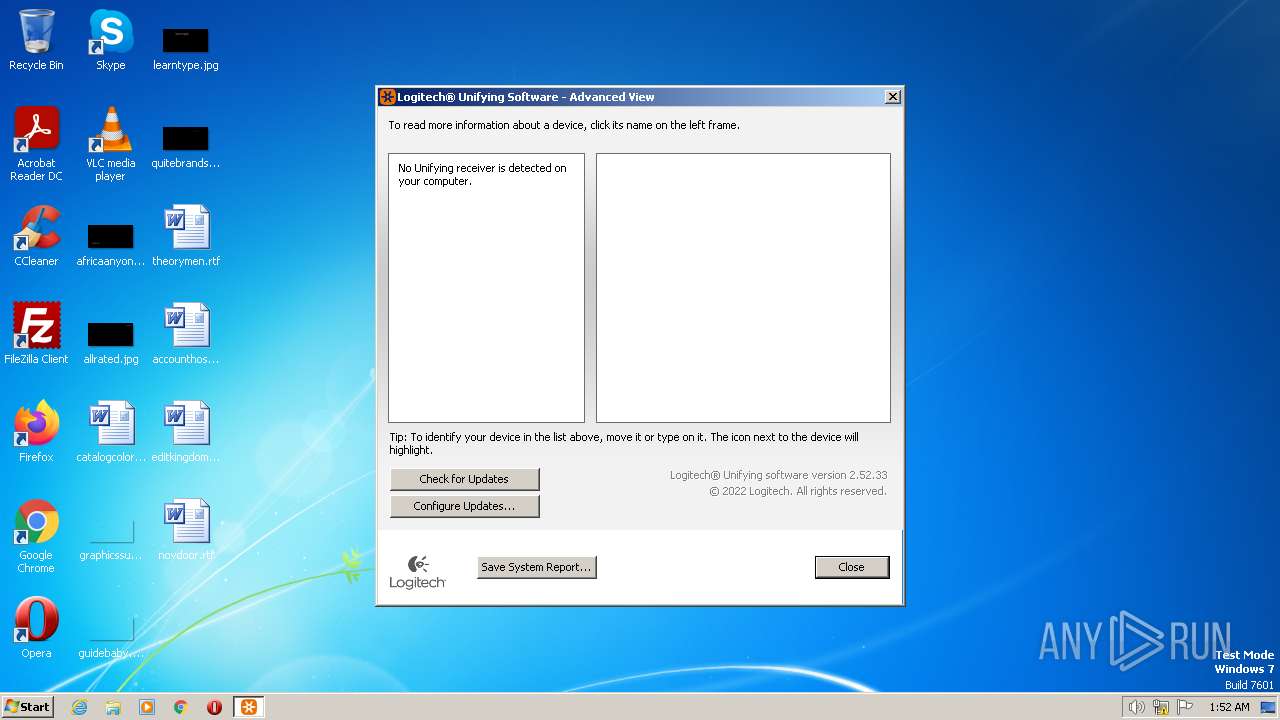The image size is (1280, 720).
Task: Select the Google Chrome desktop shortcut
Action: (x=36, y=536)
